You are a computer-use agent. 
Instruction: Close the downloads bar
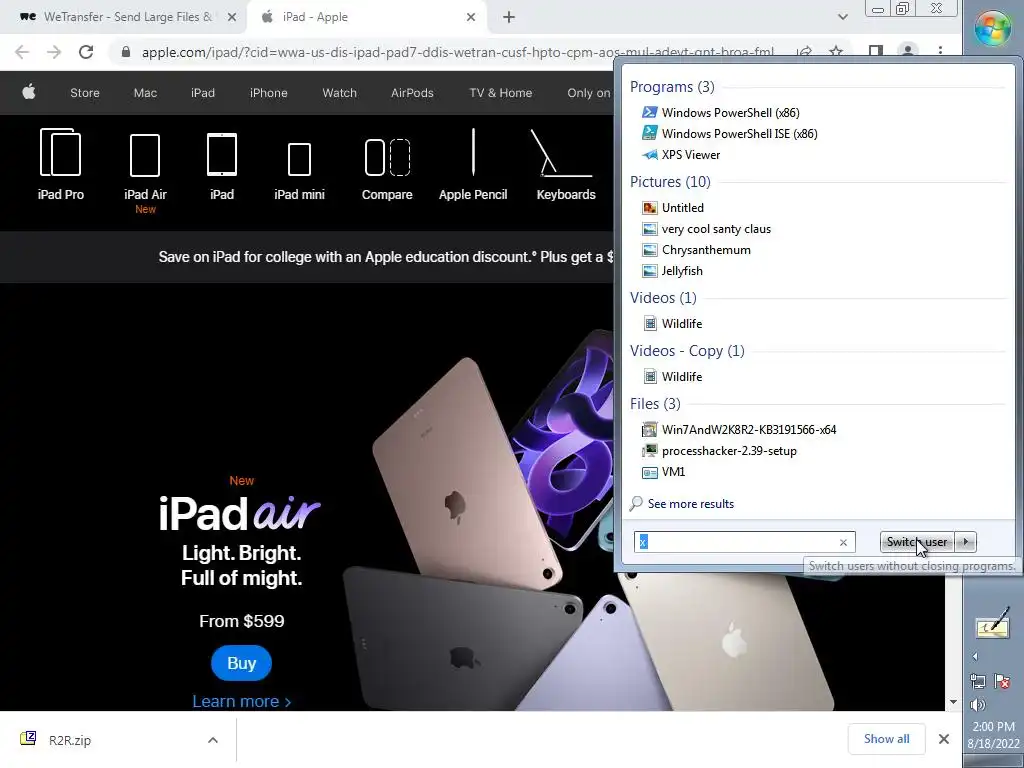(x=944, y=739)
